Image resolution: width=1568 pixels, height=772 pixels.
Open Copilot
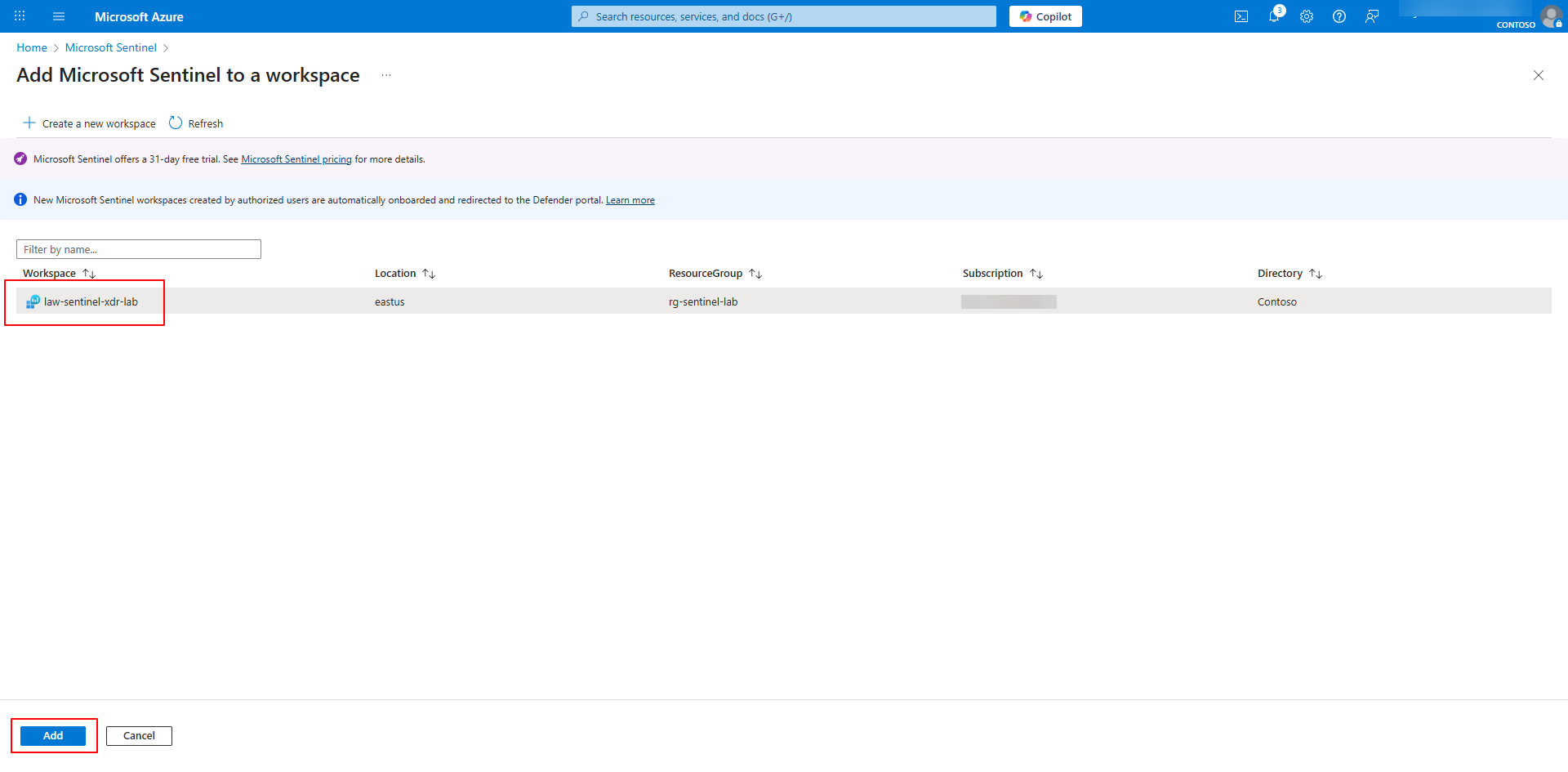coord(1045,16)
